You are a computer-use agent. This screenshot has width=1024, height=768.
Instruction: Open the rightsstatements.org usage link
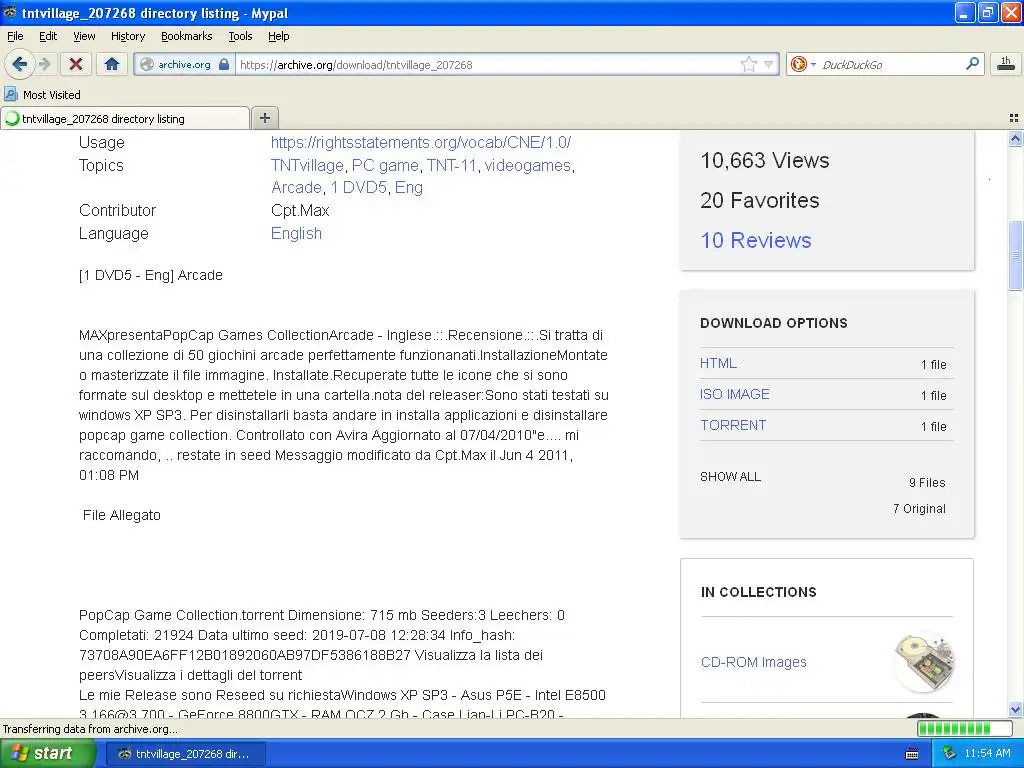click(421, 142)
